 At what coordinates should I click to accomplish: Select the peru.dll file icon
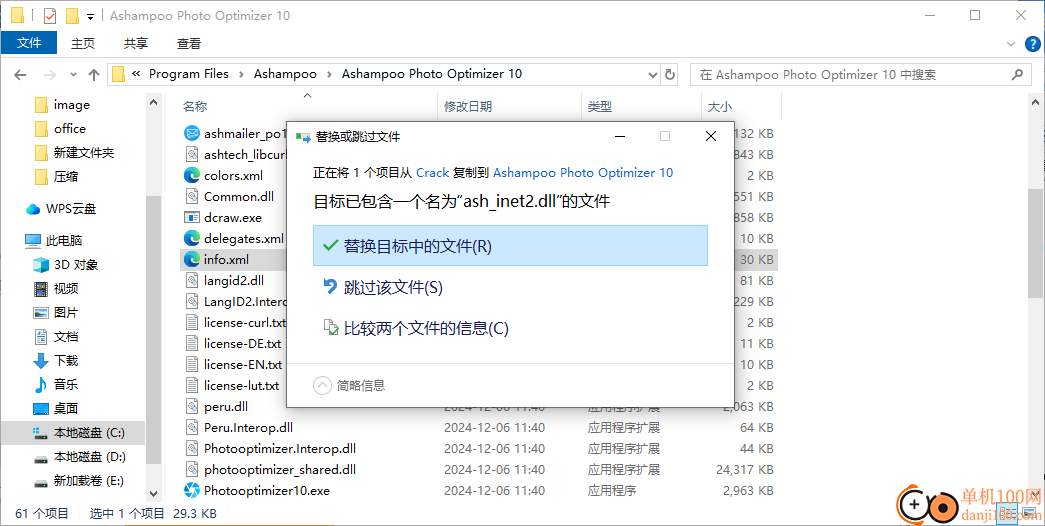click(192, 407)
